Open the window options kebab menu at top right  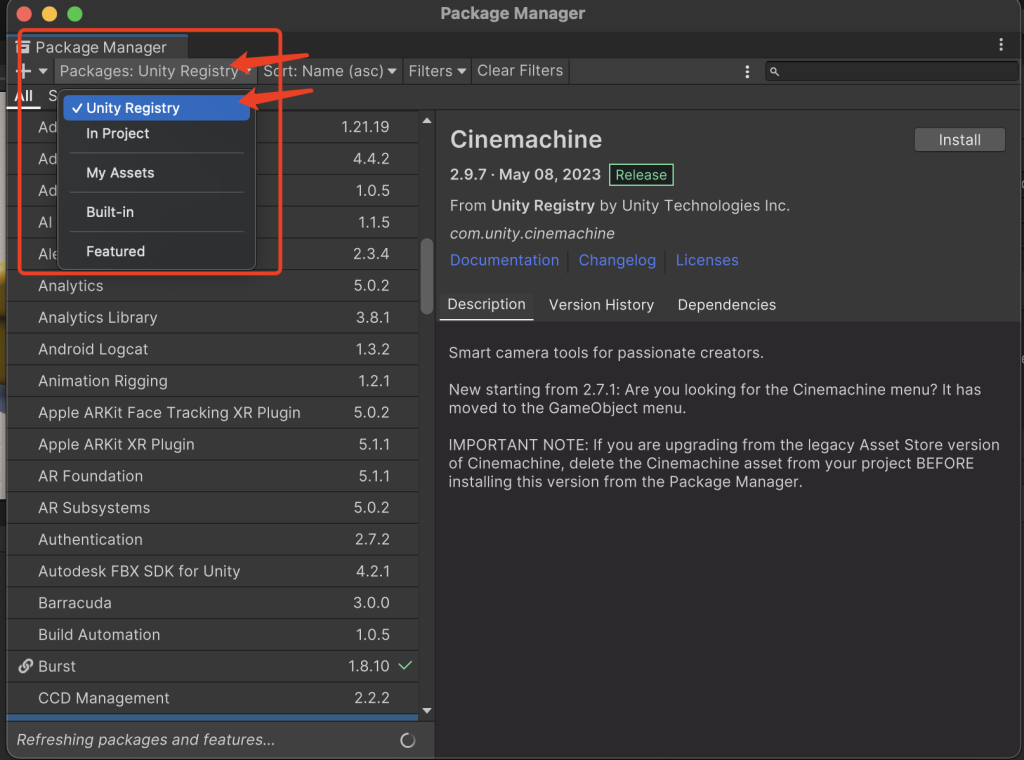1001,45
